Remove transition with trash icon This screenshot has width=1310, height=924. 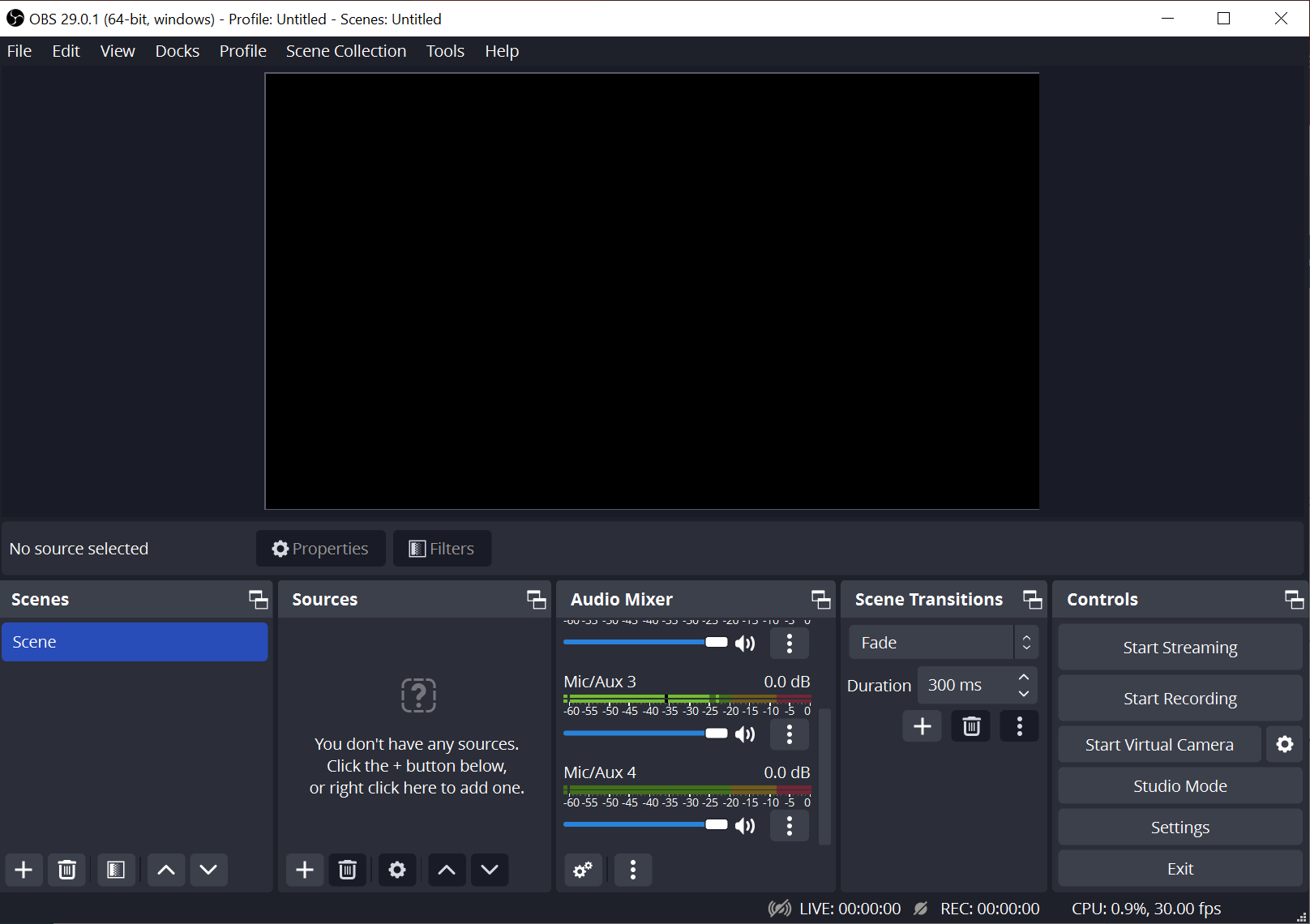coord(971,726)
